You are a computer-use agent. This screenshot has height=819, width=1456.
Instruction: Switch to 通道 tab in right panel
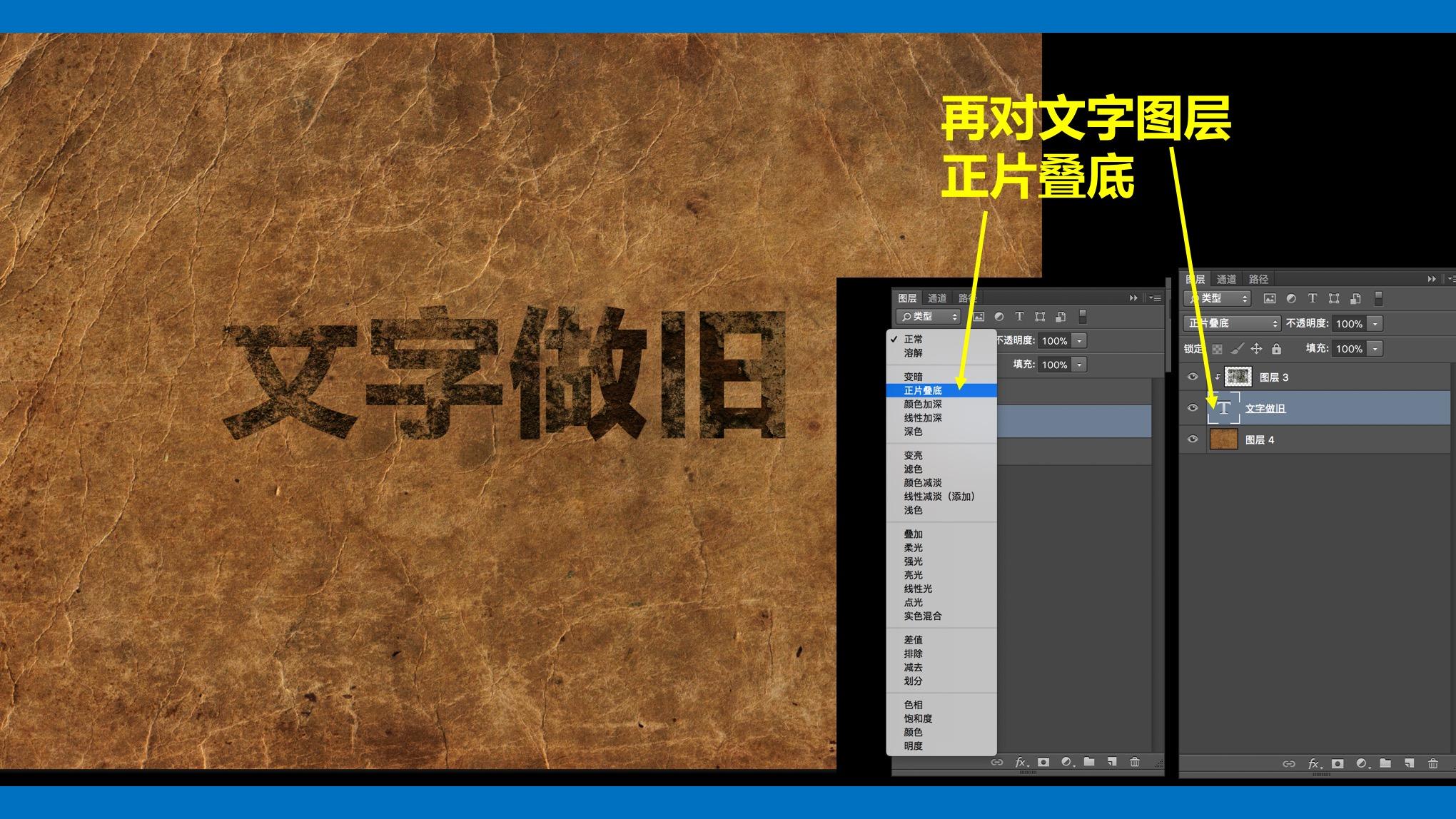pos(1226,279)
